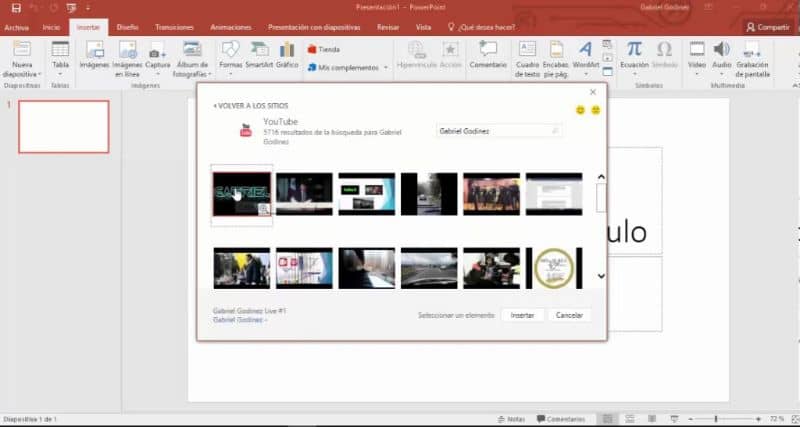The image size is (800, 427).
Task: Open the WordArt gallery
Action: [x=586, y=59]
